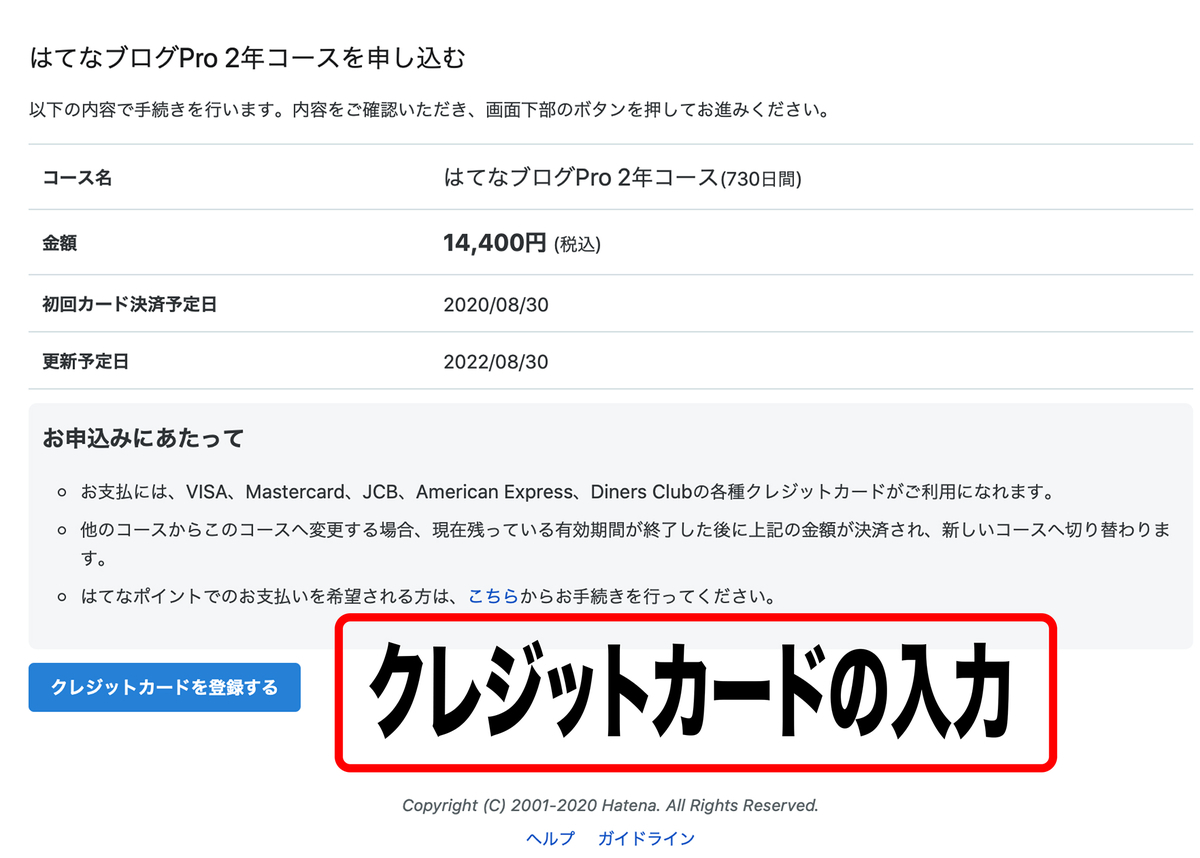
Task: Click the bullet text about 他のコースからこのコースへ変更
Action: point(626,544)
